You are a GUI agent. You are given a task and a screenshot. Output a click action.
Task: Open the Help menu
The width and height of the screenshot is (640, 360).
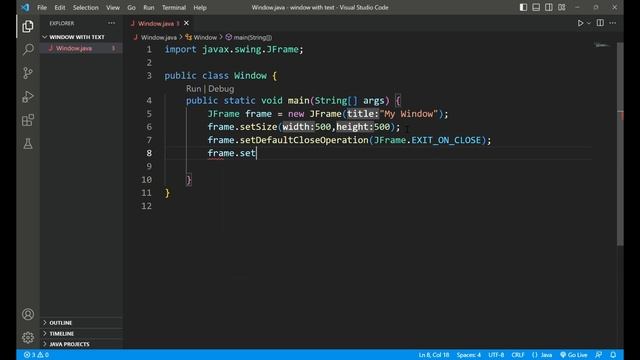(200, 7)
